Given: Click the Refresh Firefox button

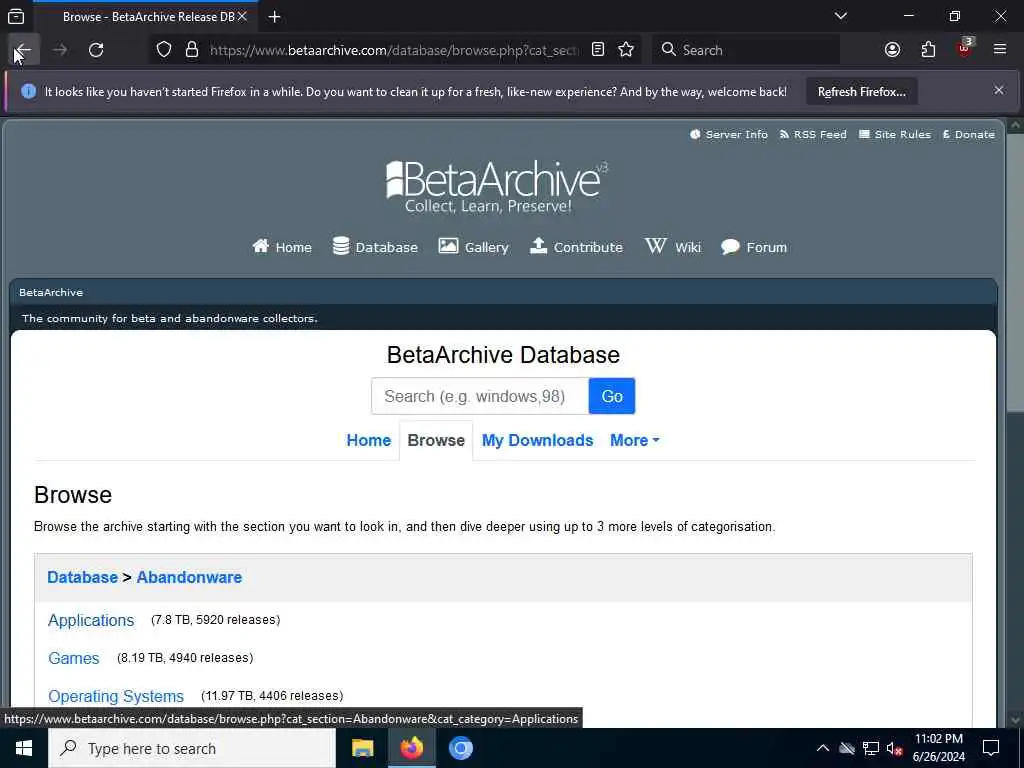Looking at the screenshot, I should 861,92.
